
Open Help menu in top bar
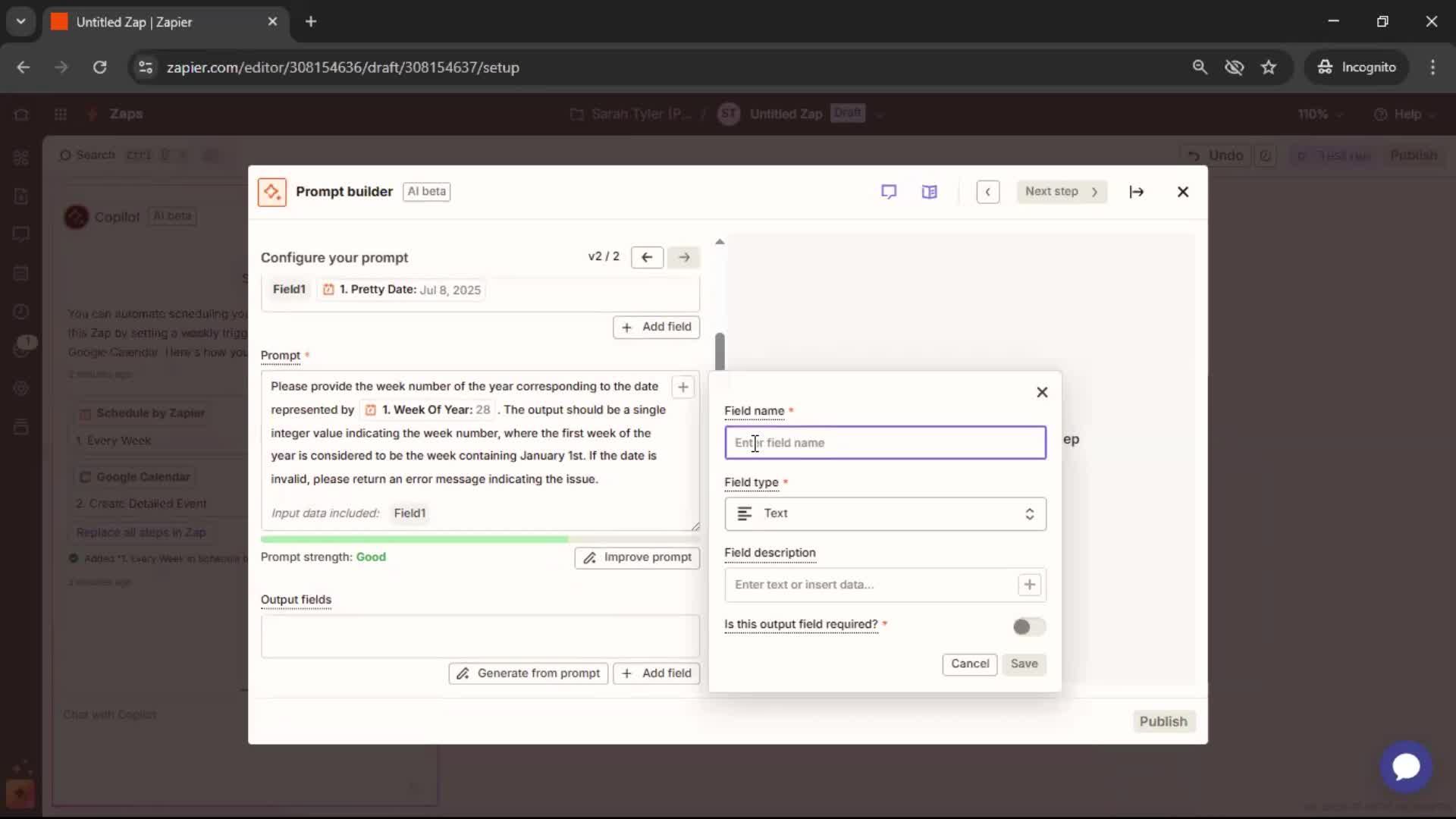click(x=1405, y=115)
